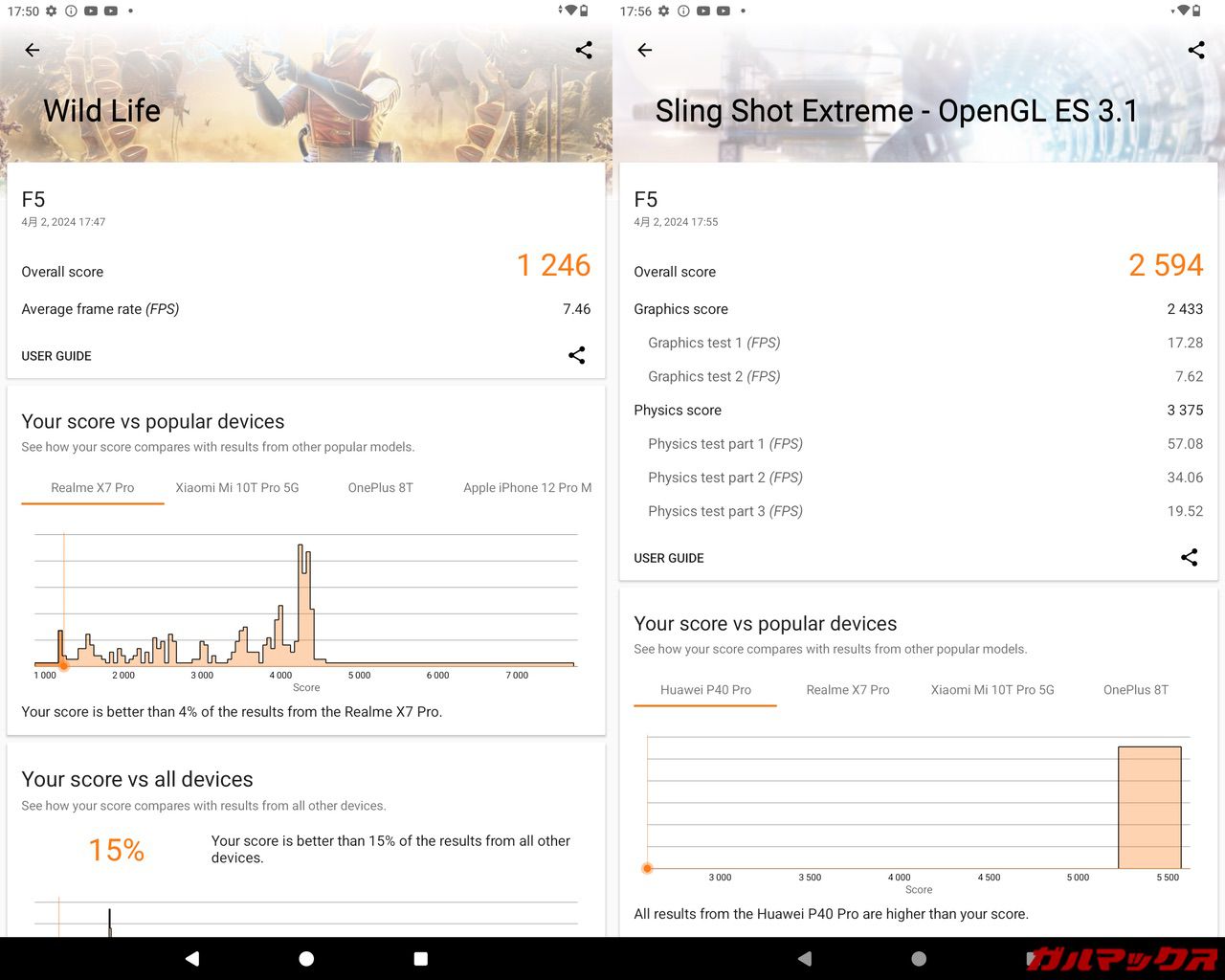Switch to Xiaomi Mi 10T Pro 5G in Wild Life
Image resolution: width=1225 pixels, height=980 pixels.
pyautogui.click(x=237, y=488)
